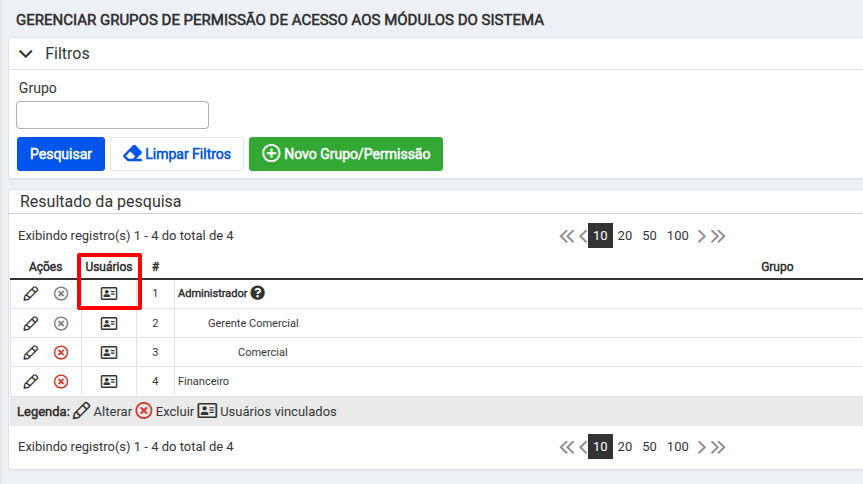Screen dimensions: 863x484
Task: Select 20 records per page at top
Action: click(625, 236)
